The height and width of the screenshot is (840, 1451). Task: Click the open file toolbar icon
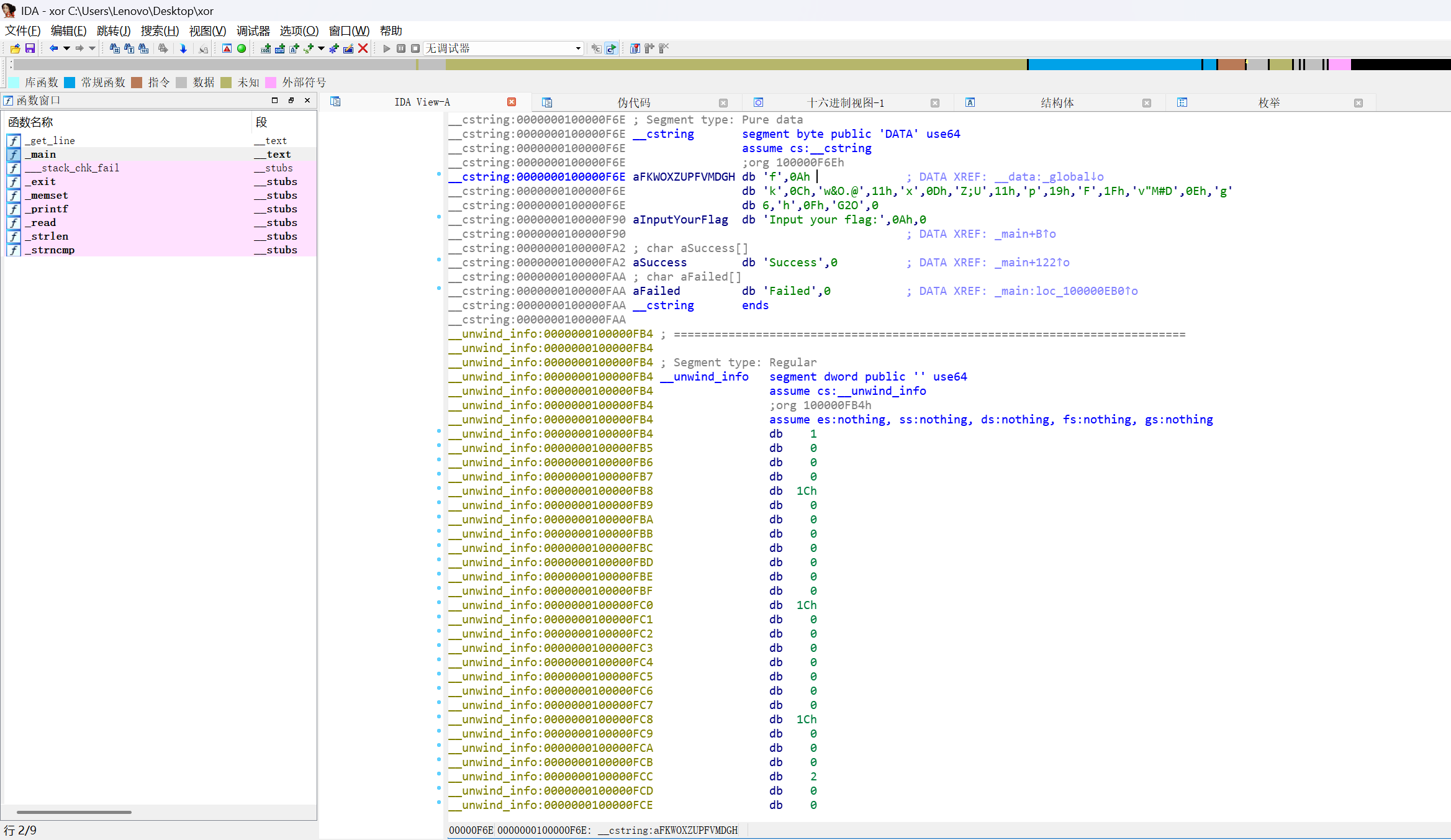pos(16,48)
